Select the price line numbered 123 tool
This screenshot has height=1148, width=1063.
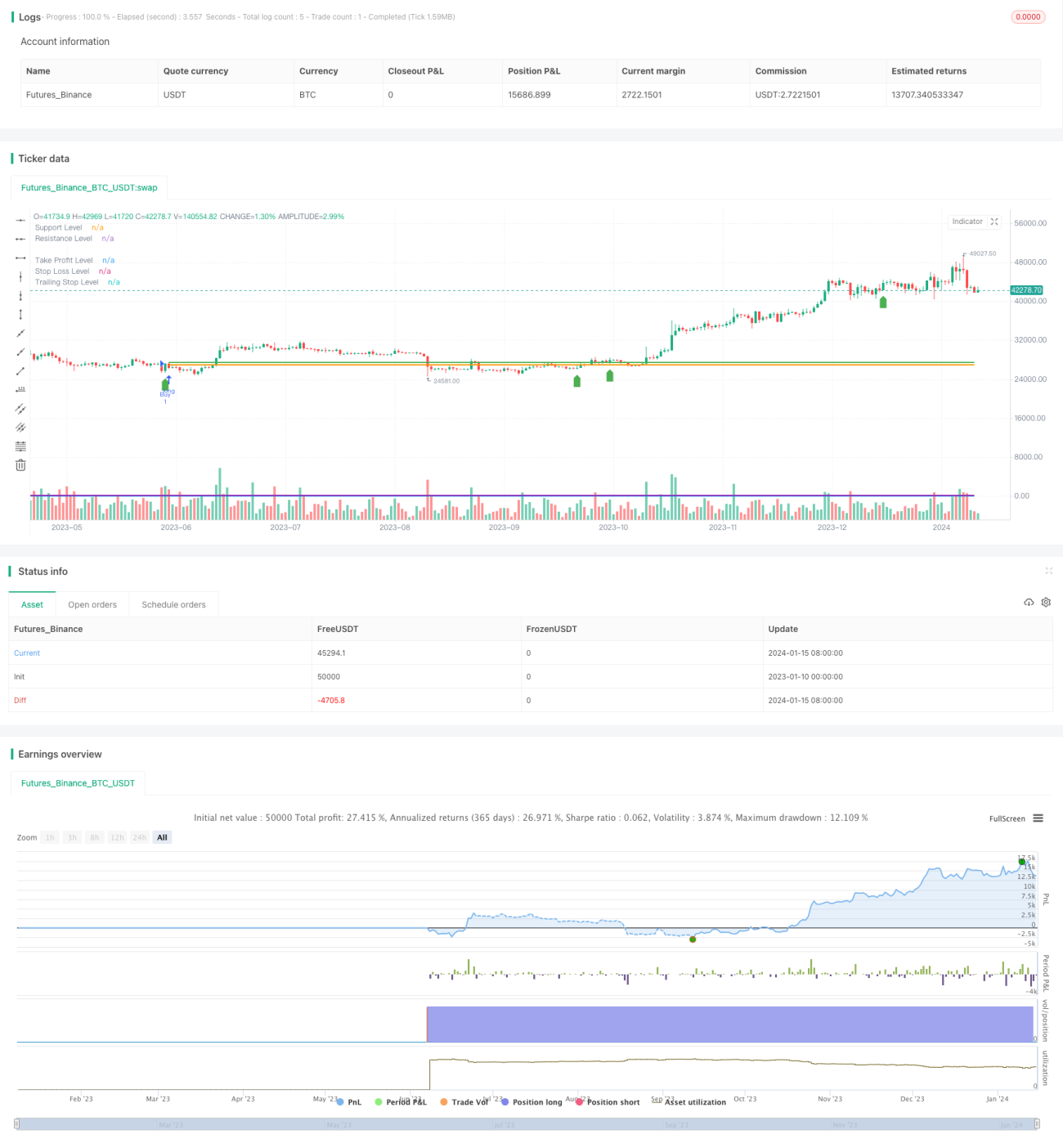coord(20,389)
